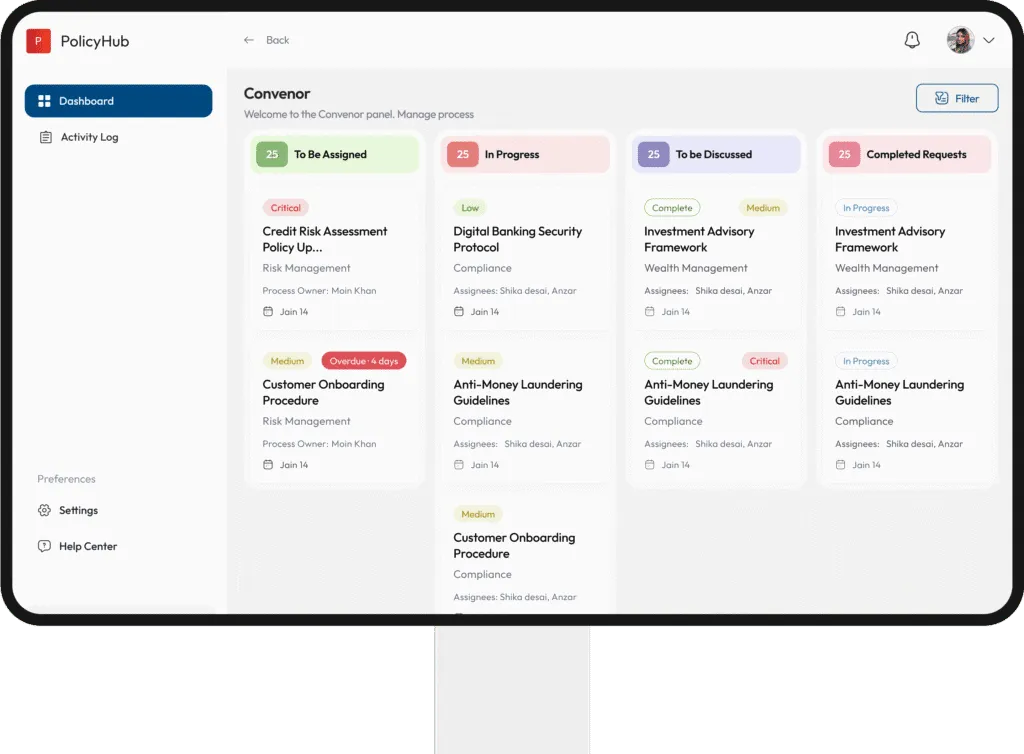Viewport: 1024px width, 754px height.
Task: Open Settings gear in Preferences
Action: 44,510
